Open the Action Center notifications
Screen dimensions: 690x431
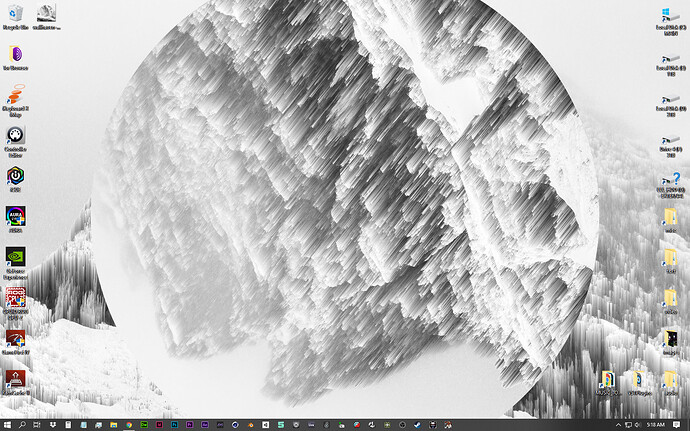pos(676,425)
